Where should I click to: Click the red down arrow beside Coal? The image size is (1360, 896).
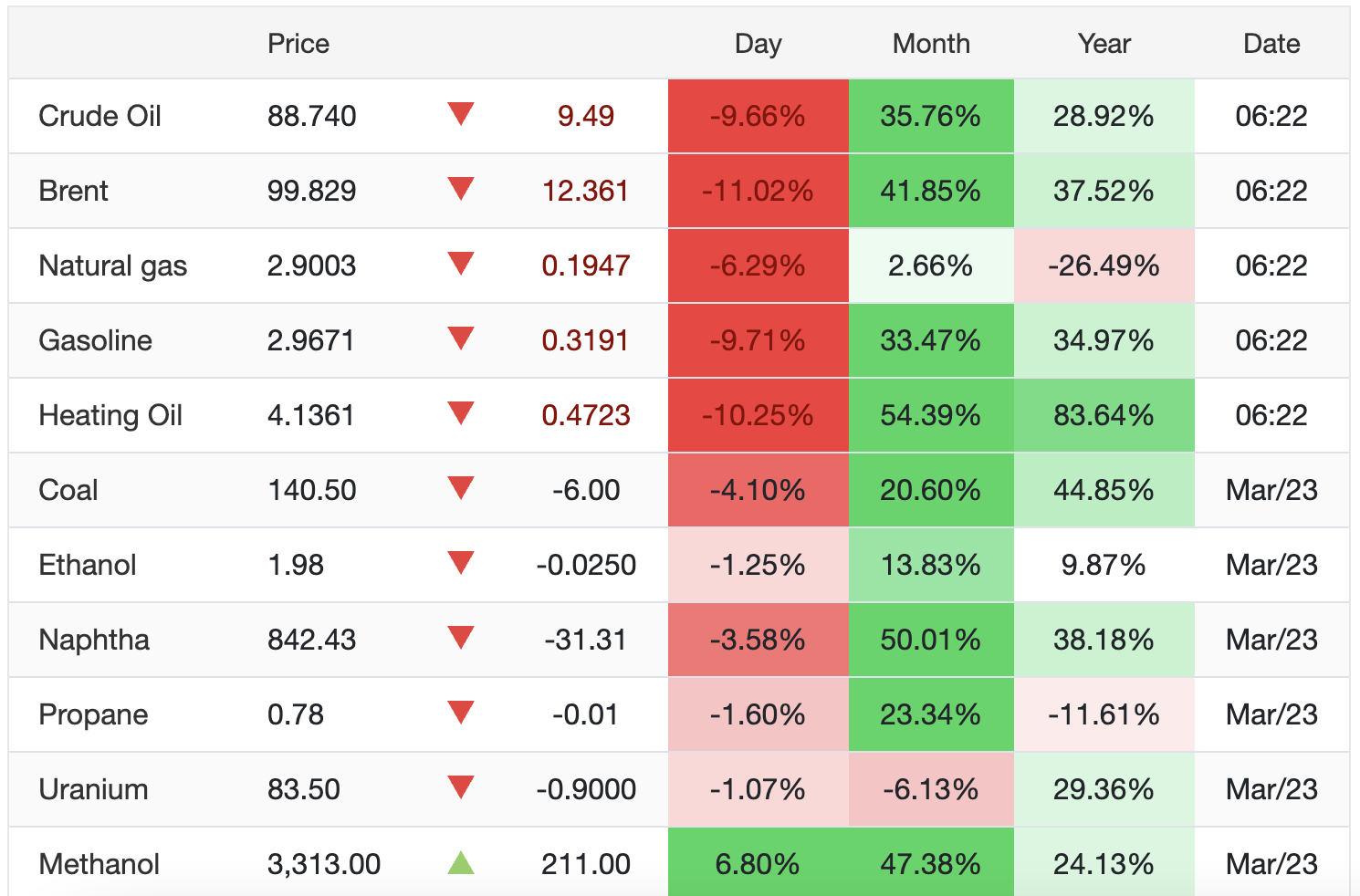[x=461, y=488]
